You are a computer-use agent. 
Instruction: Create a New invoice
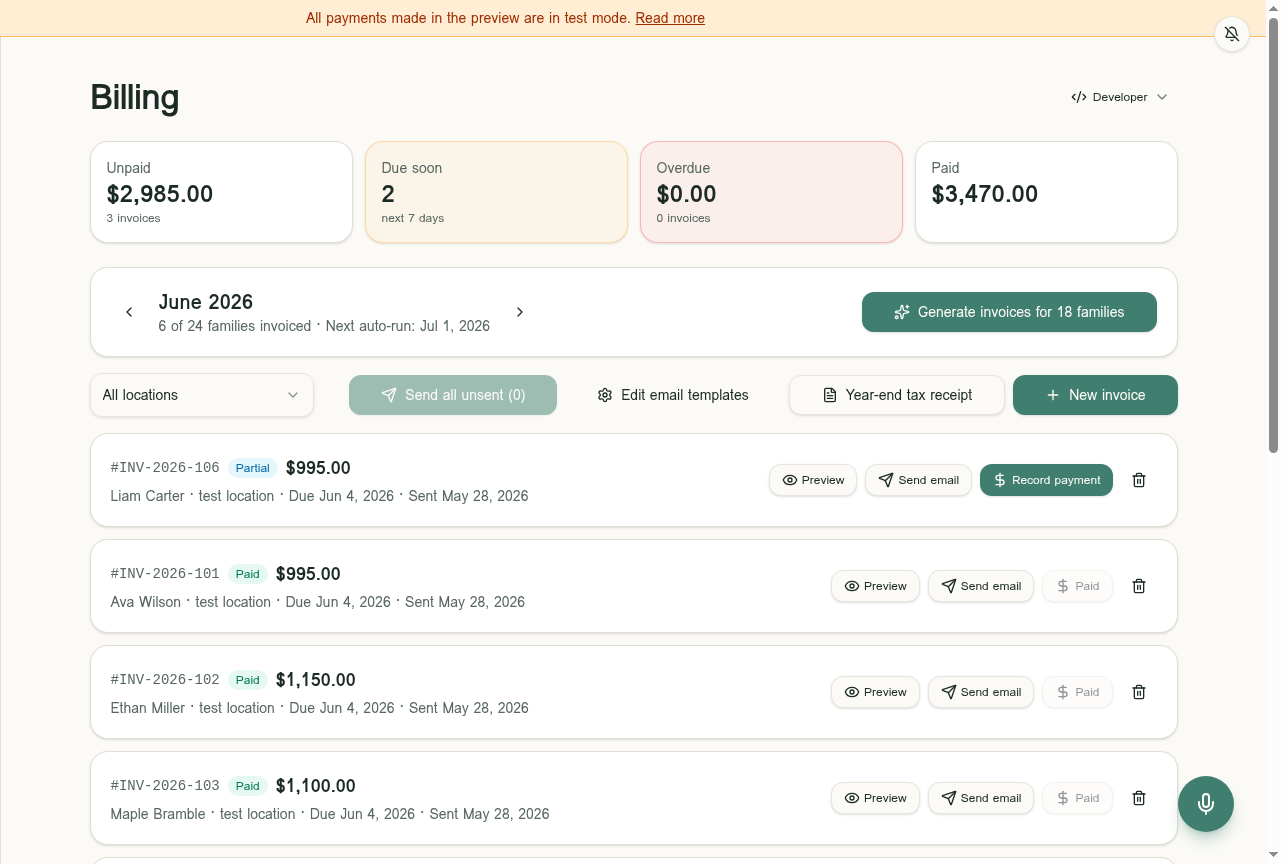pyautogui.click(x=1095, y=395)
